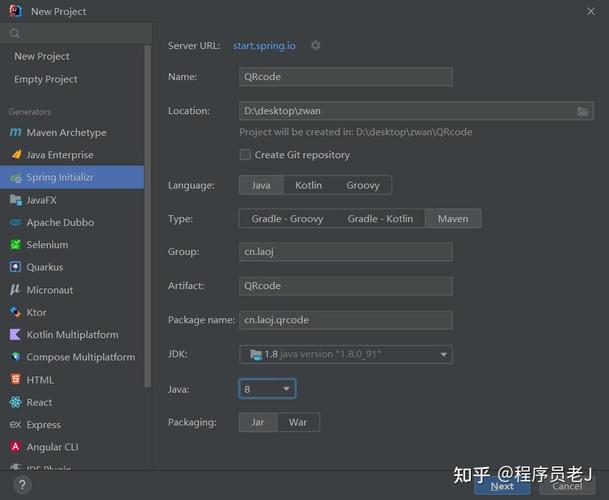Click the Maven Archetype icon
The image size is (609, 500).
[16, 132]
